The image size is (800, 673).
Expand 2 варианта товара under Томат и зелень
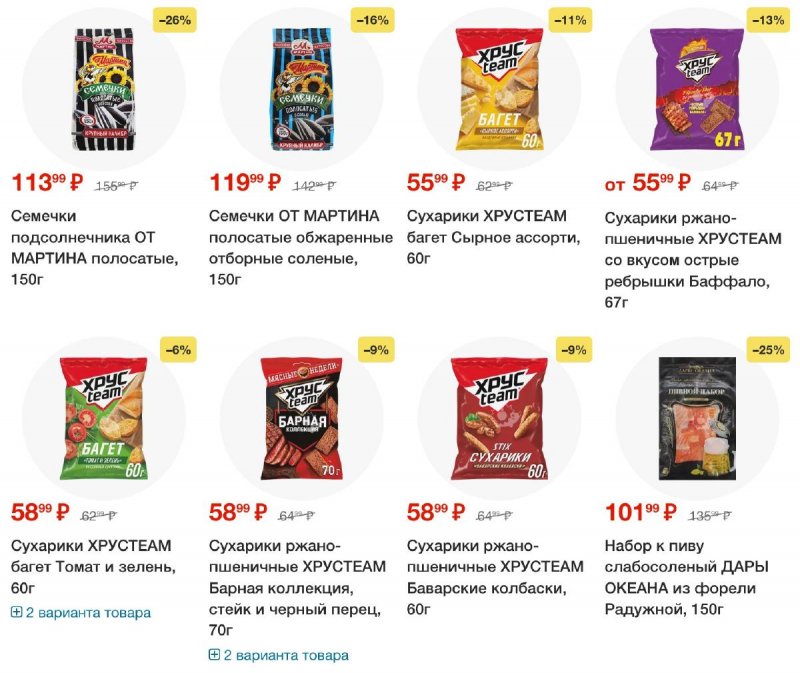pos(81,612)
